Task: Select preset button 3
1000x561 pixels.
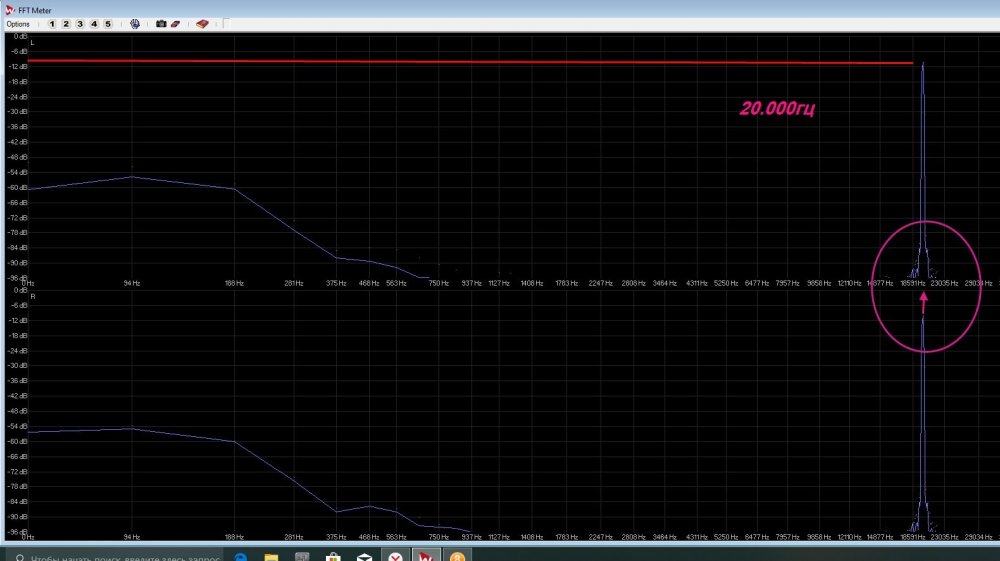Action: (x=80, y=23)
